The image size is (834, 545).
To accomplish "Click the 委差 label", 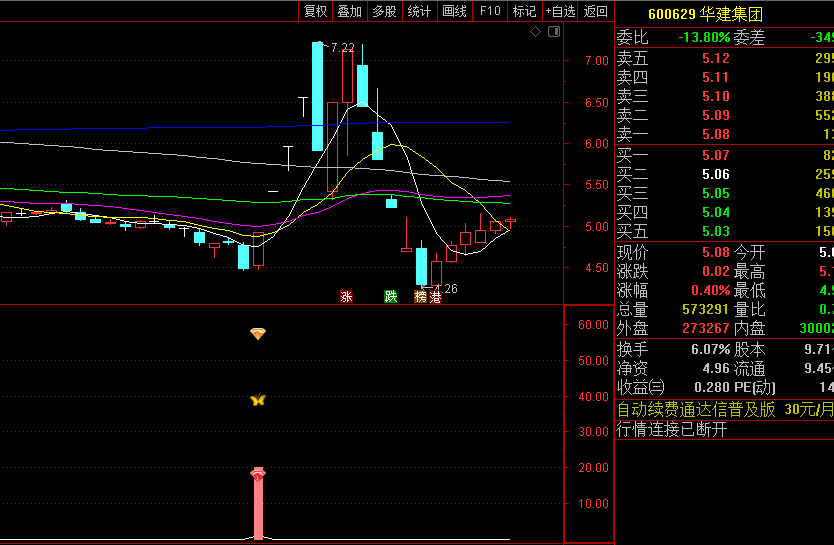I will (x=749, y=37).
